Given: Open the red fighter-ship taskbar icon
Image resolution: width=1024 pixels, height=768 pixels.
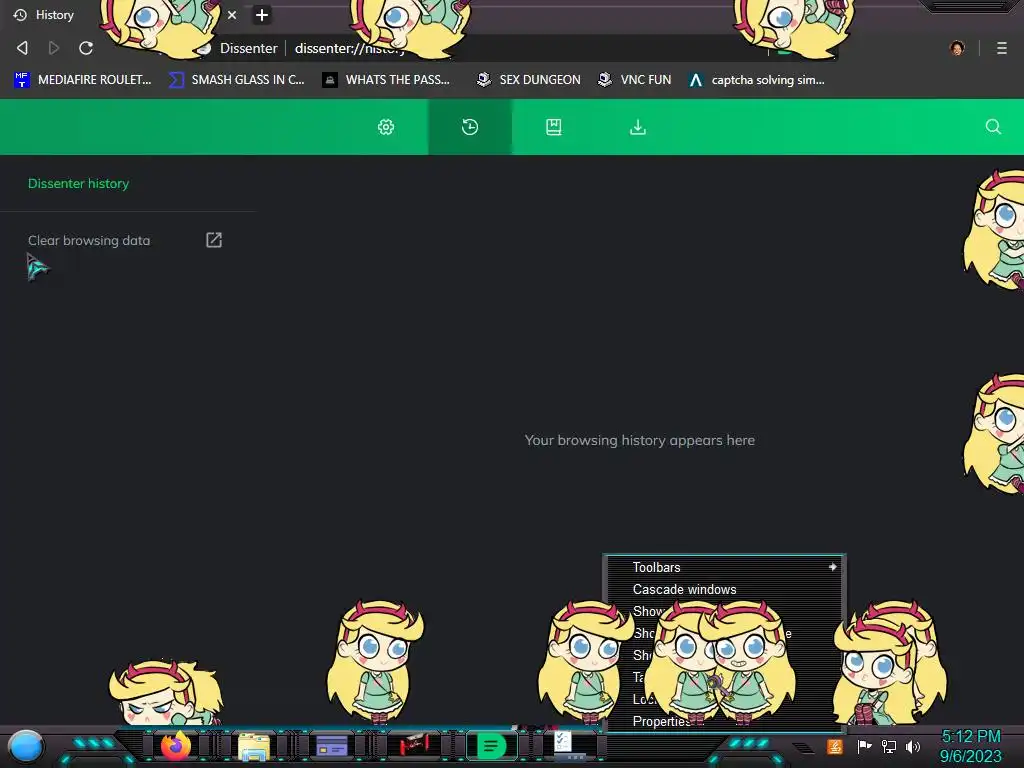Looking at the screenshot, I should tap(413, 745).
